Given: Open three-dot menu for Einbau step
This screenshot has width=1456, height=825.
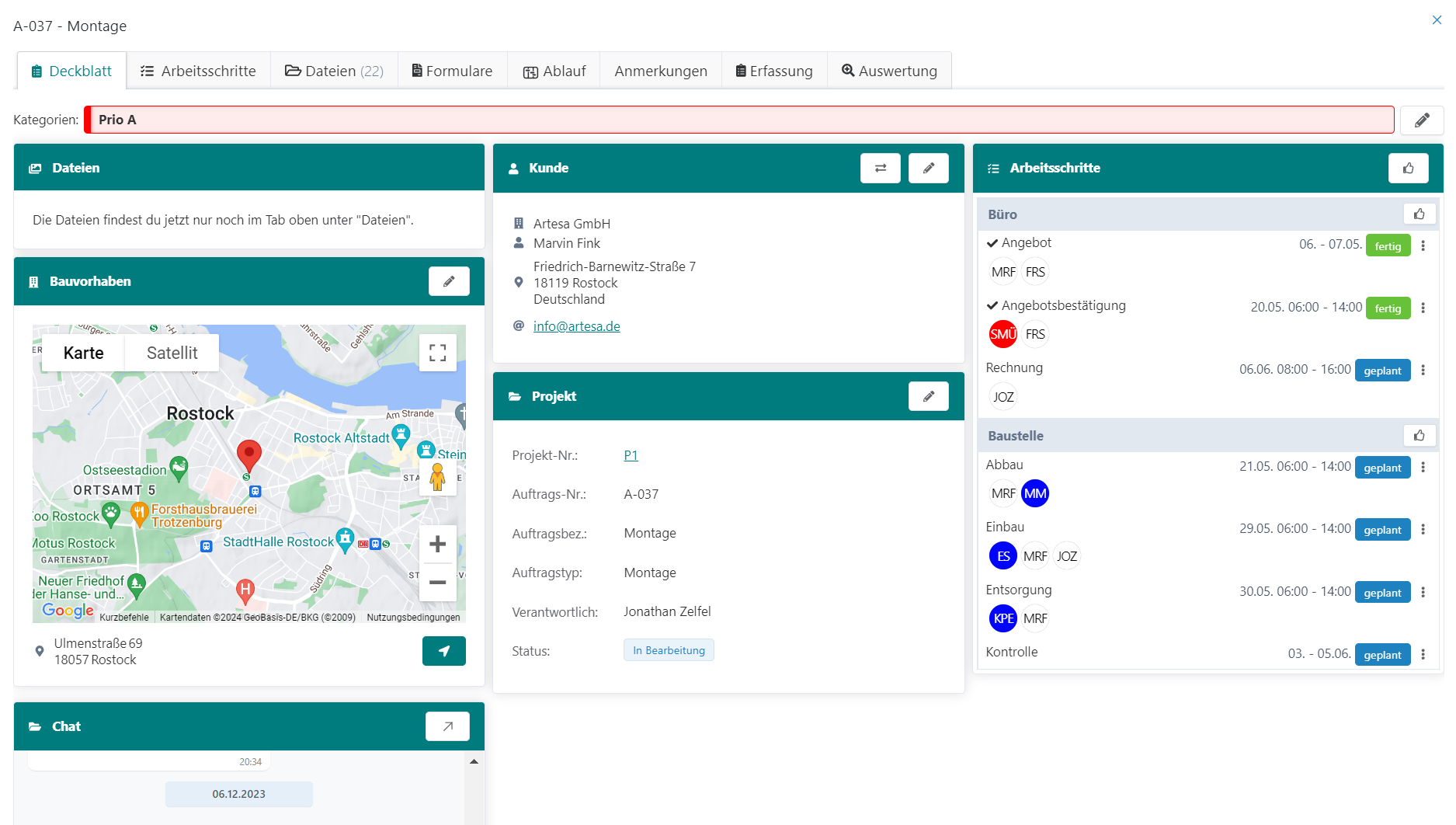Looking at the screenshot, I should 1423,530.
